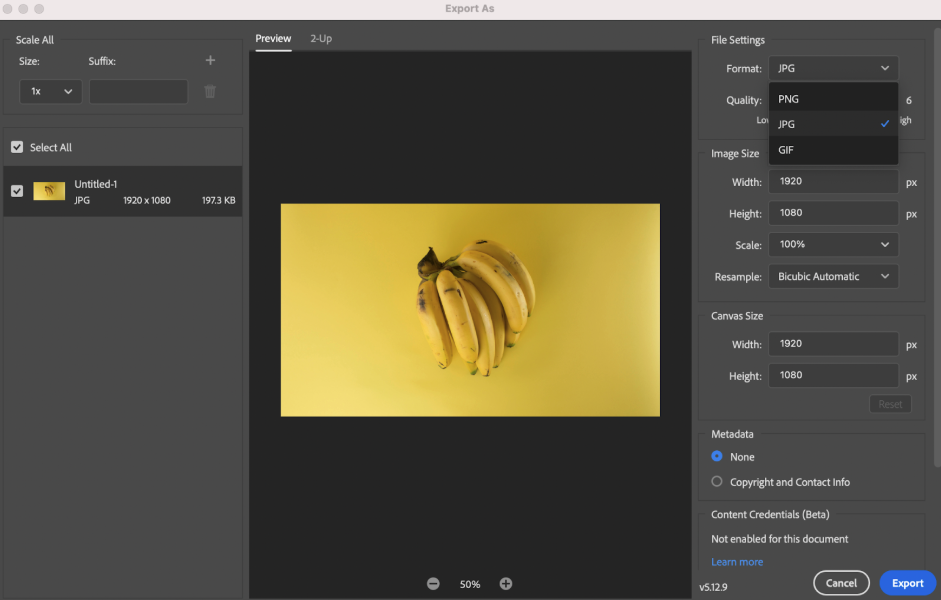This screenshot has width=941, height=600.
Task: Click the 50% zoom level text
Action: pos(470,584)
